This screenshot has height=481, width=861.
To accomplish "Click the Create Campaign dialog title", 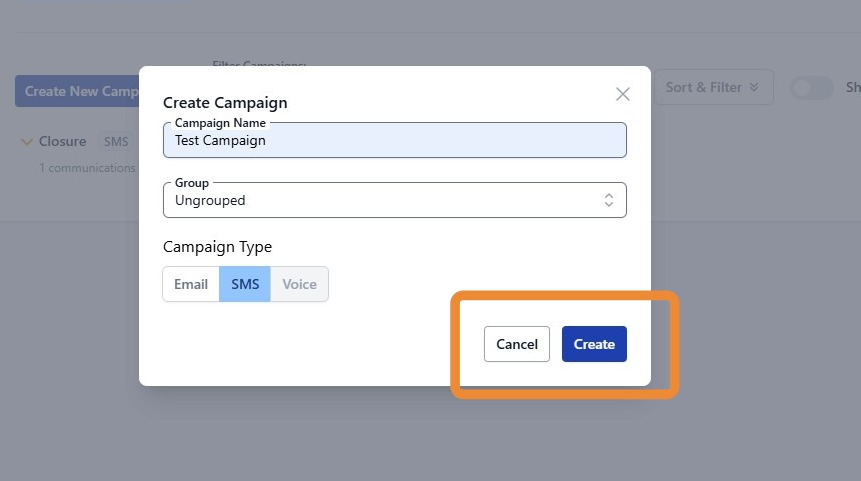I will 225,102.
